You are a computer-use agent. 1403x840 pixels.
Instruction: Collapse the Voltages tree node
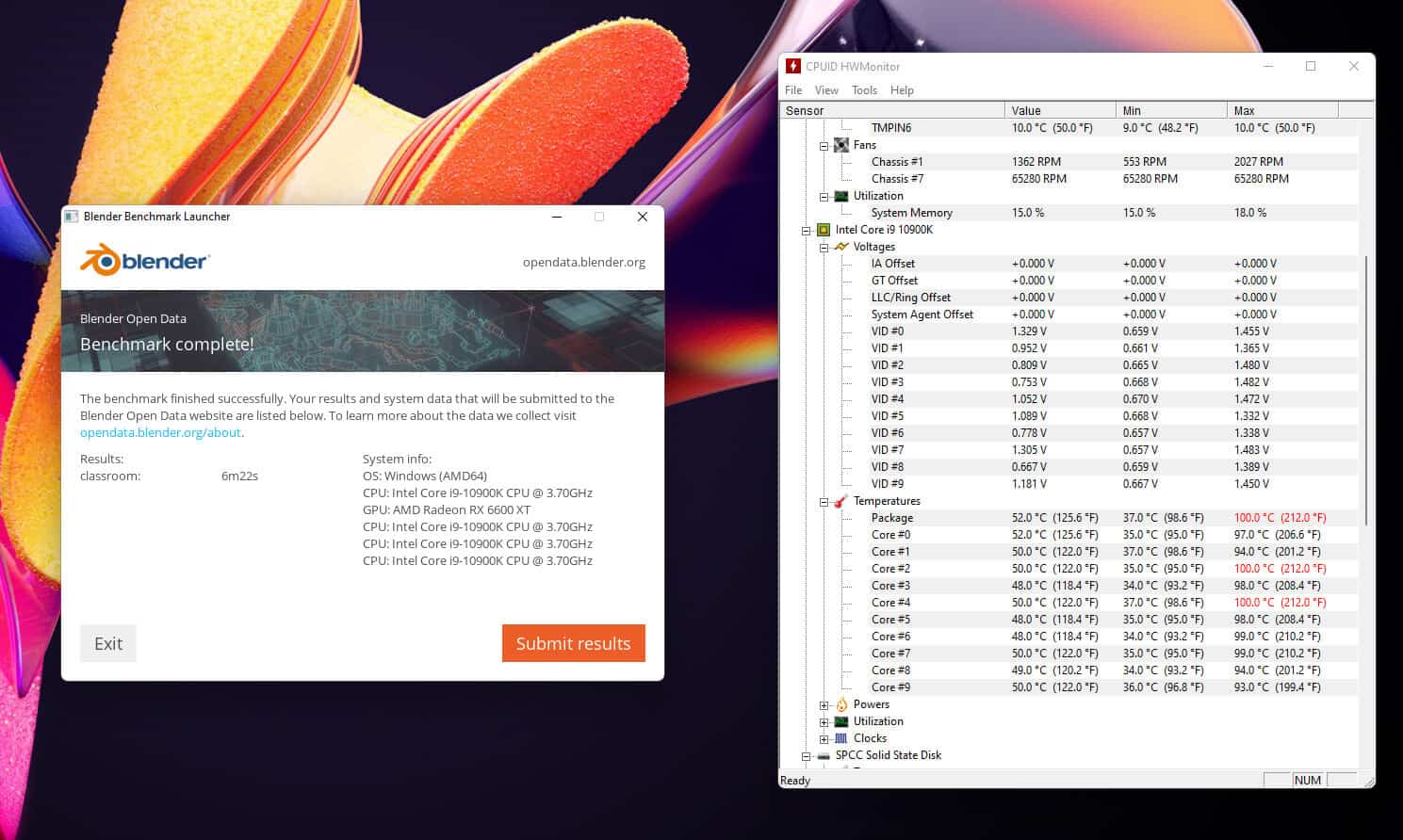pyautogui.click(x=824, y=248)
